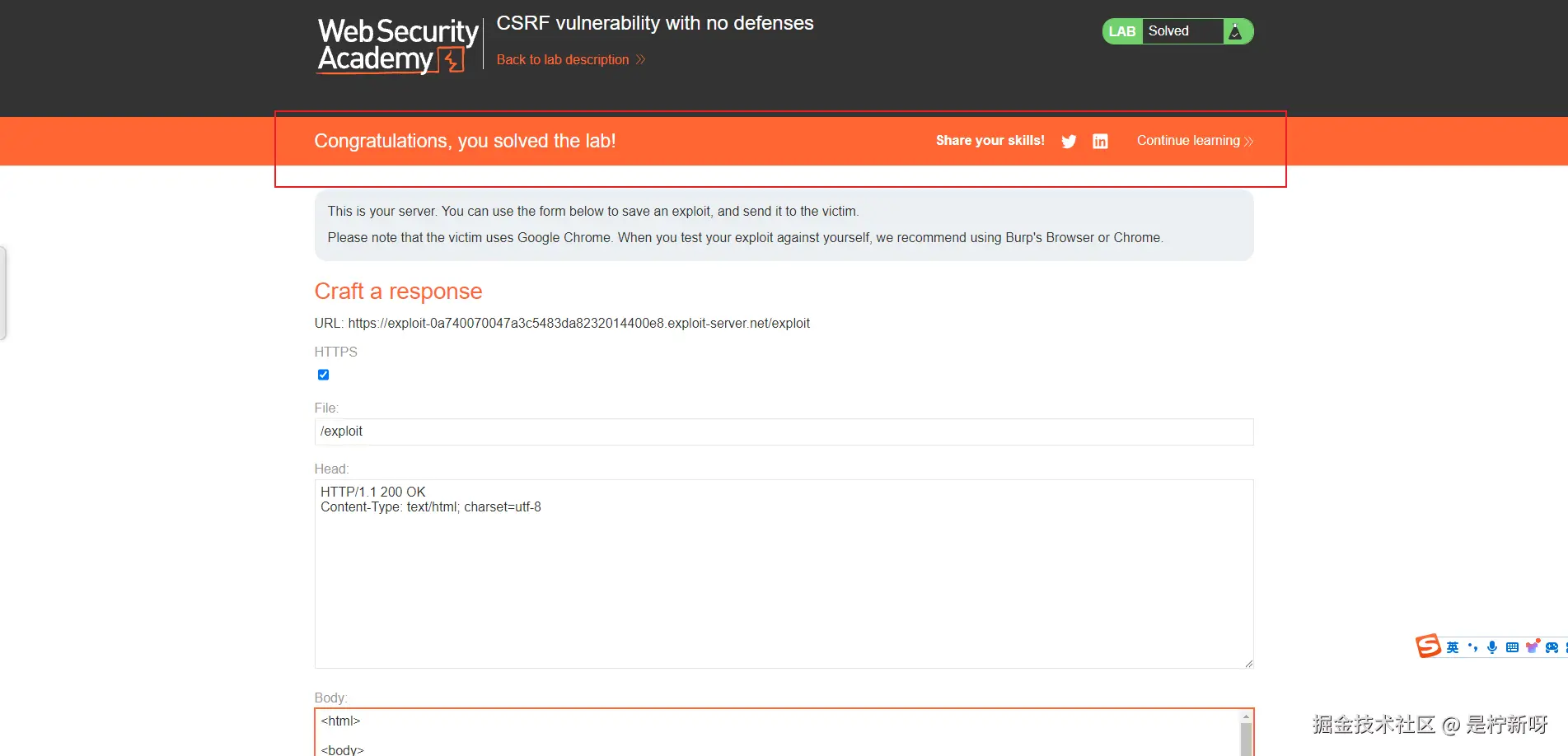Uncheck the HTTPS checkbox
The height and width of the screenshot is (756, 1568).
pos(323,375)
